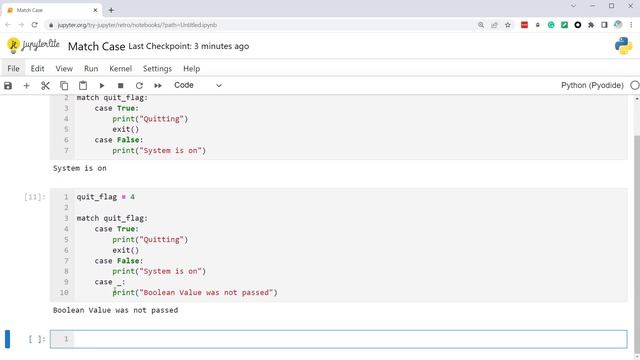Open the browser zoom magnifier icon
Viewport: 640px width, 360px height.
481,25
